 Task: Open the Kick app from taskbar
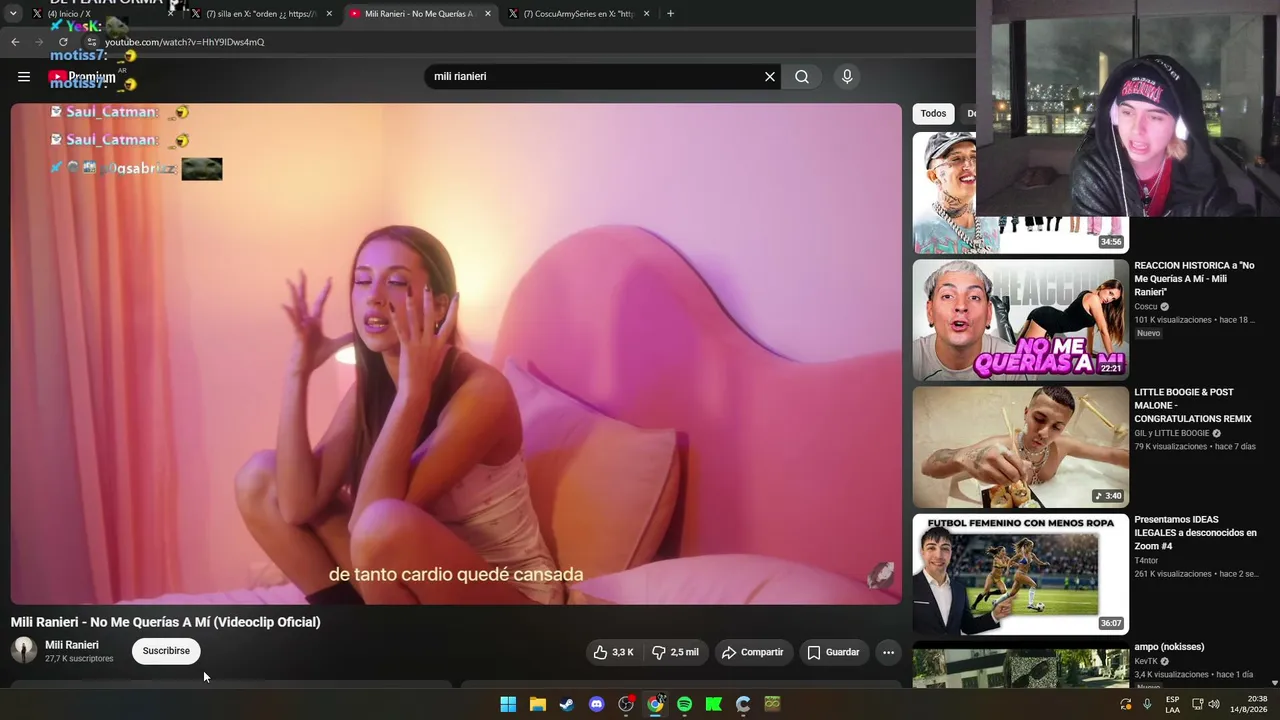tap(714, 704)
